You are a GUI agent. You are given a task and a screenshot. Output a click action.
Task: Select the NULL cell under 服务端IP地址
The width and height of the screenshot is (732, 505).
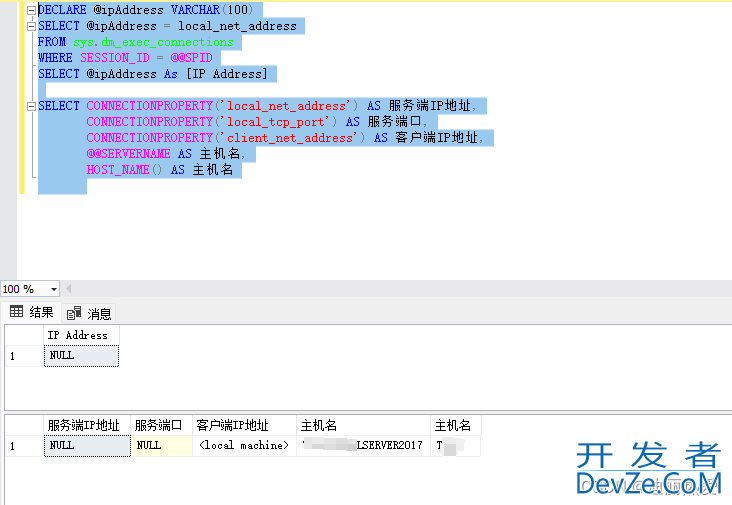click(86, 446)
